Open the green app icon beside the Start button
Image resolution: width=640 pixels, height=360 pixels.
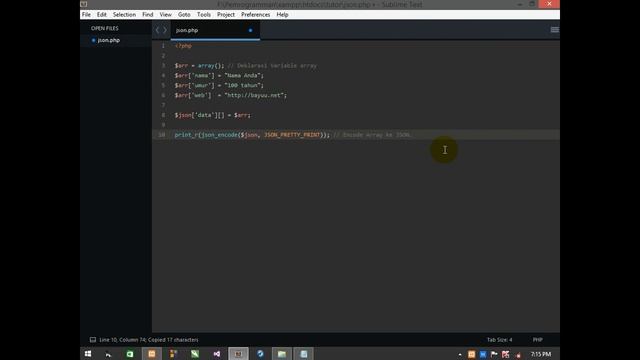130,354
